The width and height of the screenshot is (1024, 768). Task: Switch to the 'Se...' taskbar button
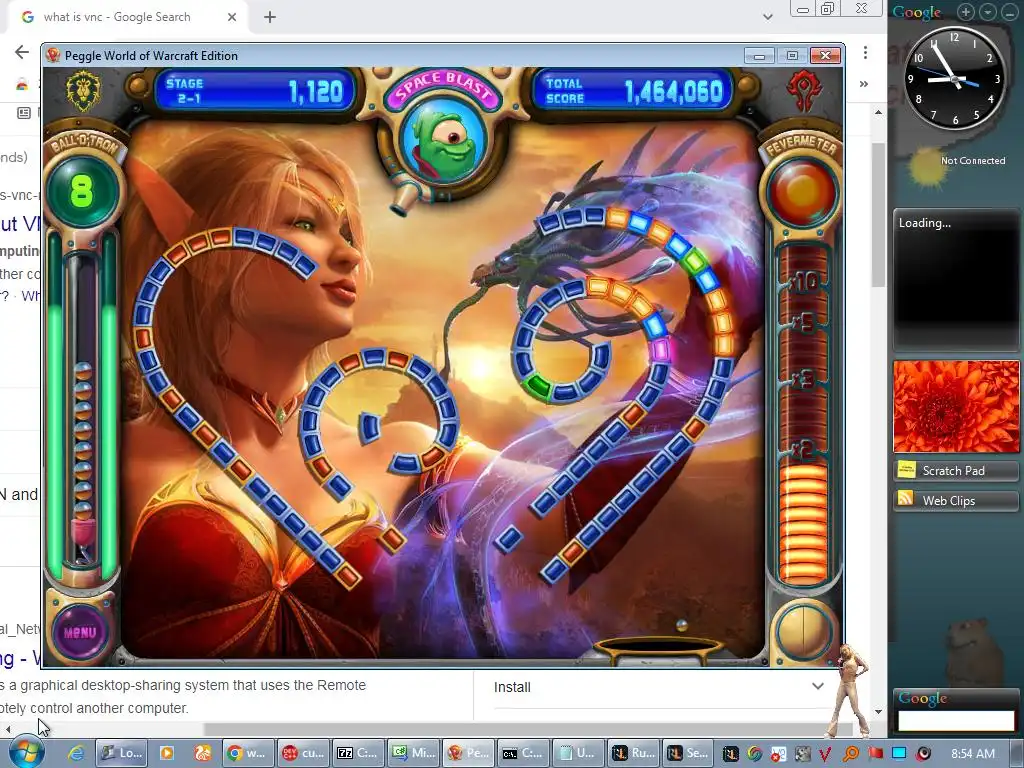(x=688, y=753)
